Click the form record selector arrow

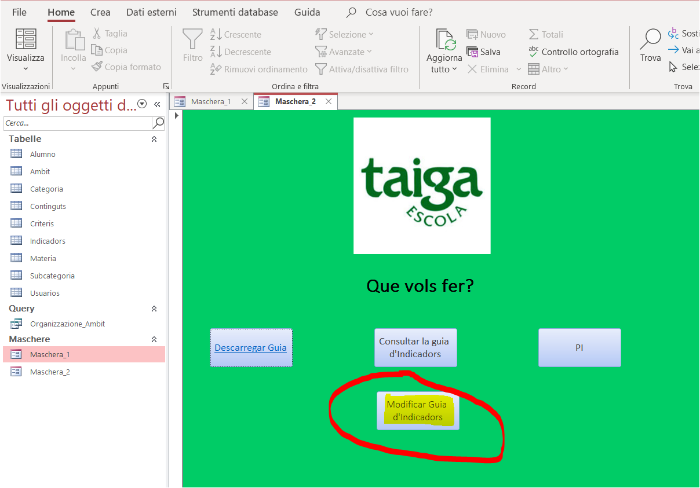point(176,116)
